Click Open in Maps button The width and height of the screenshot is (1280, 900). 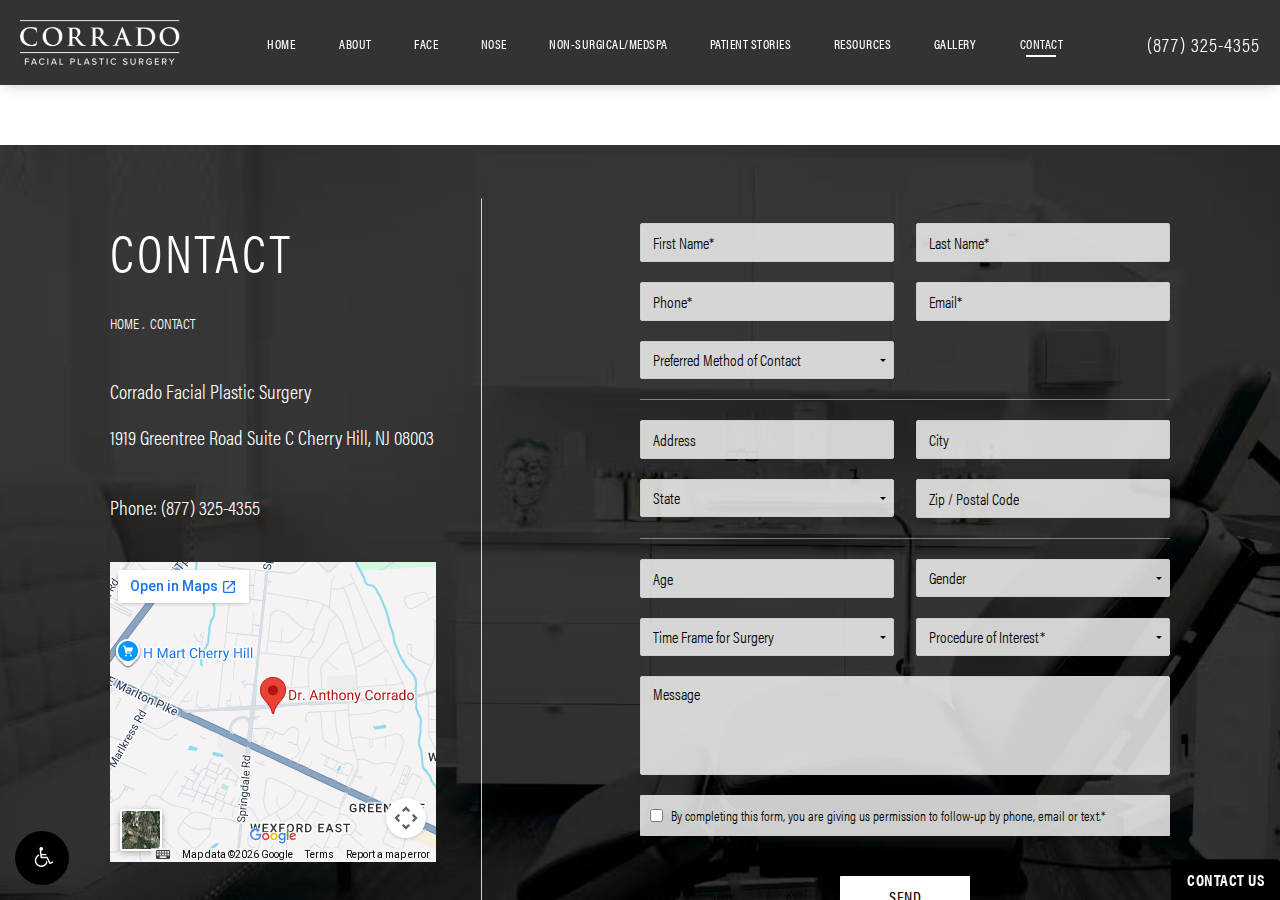pos(183,586)
